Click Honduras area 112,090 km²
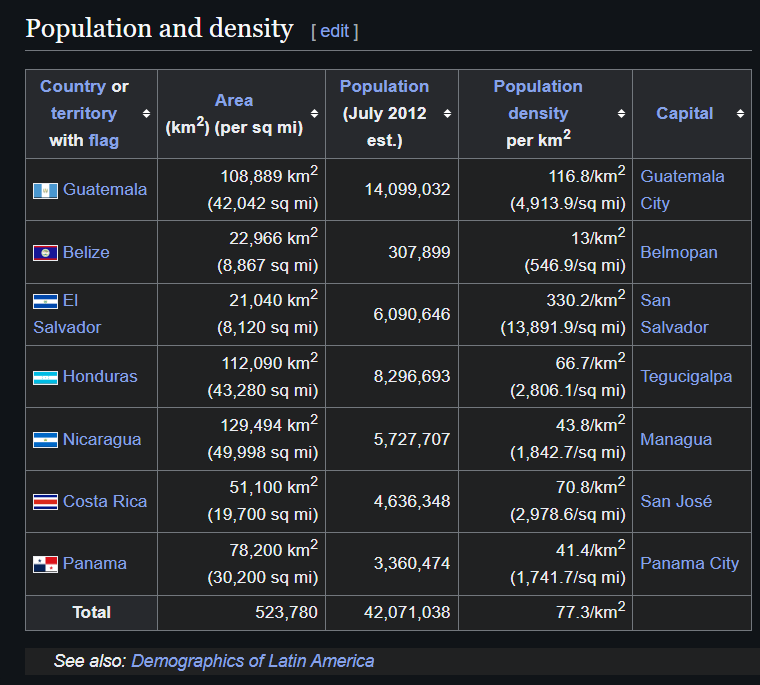Viewport: 760px width, 685px height. coord(269,362)
